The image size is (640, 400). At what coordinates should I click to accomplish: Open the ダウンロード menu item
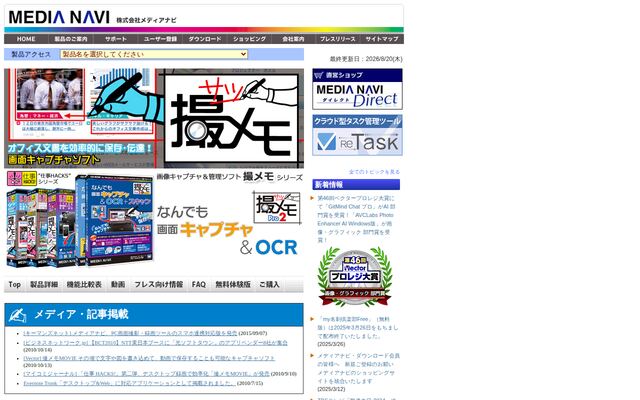click(205, 39)
